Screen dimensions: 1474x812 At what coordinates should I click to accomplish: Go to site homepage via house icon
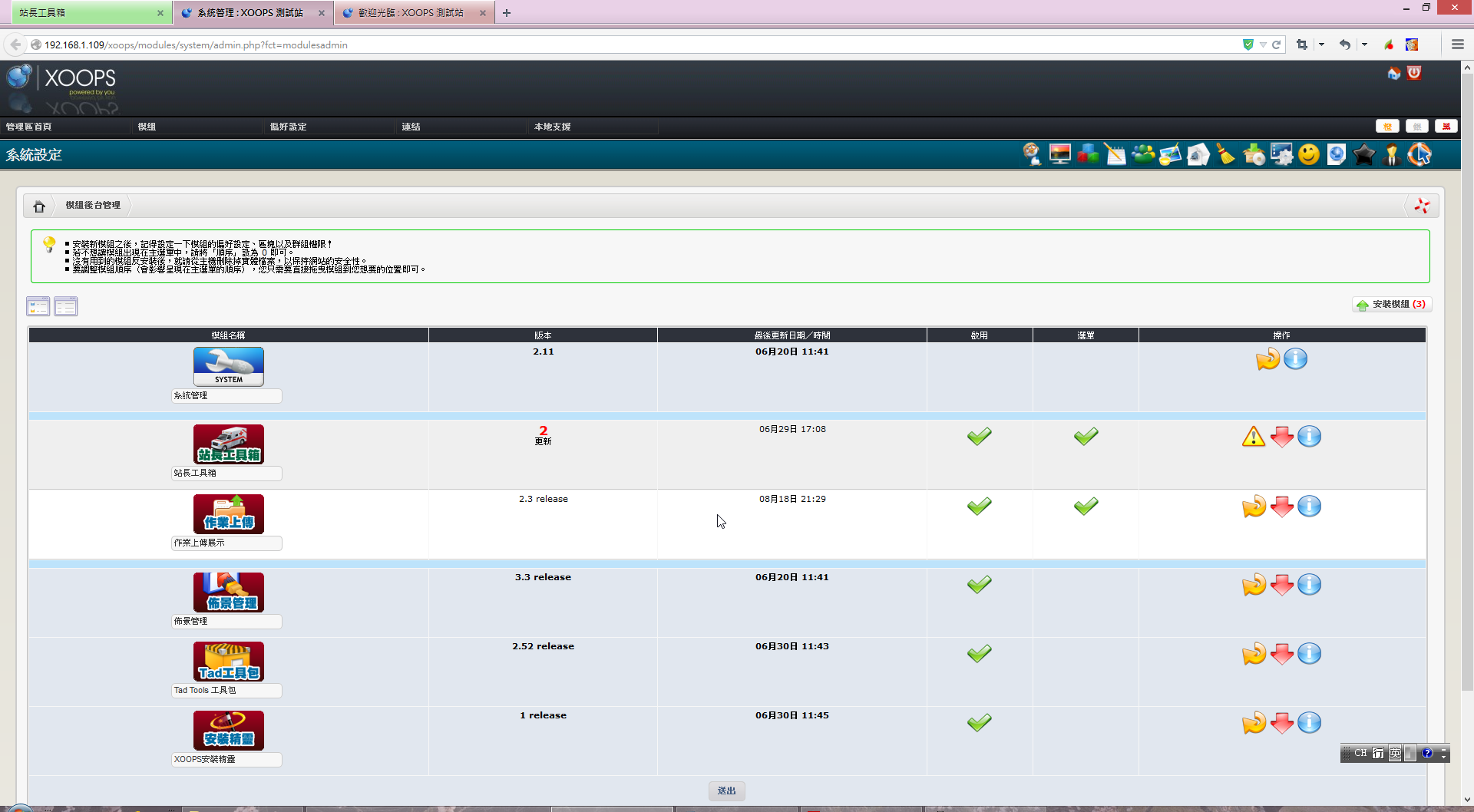click(1394, 74)
